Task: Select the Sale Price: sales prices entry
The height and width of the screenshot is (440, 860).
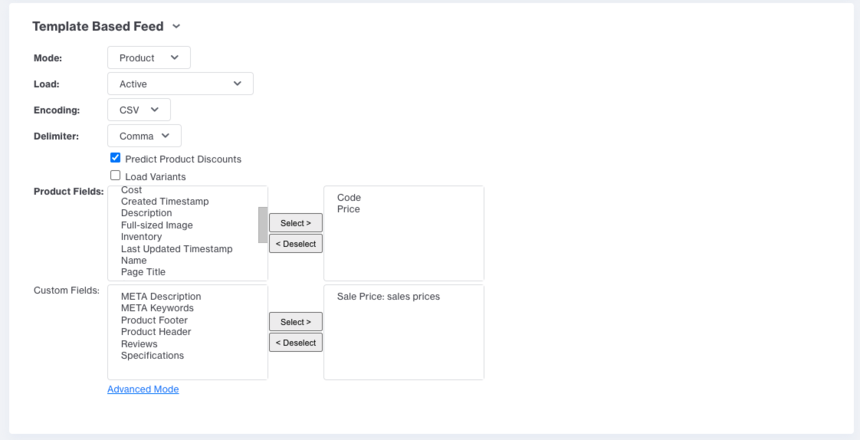Action: tap(388, 297)
